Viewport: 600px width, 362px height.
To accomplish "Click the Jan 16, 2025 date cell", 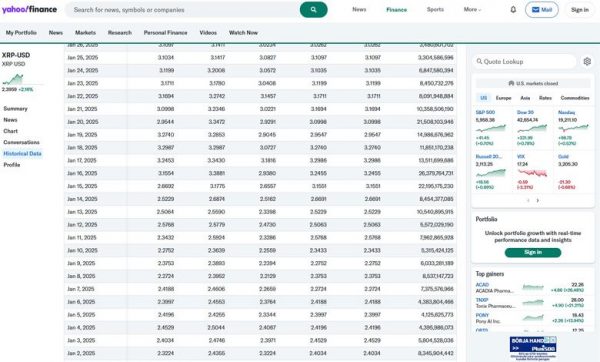I will pos(83,173).
